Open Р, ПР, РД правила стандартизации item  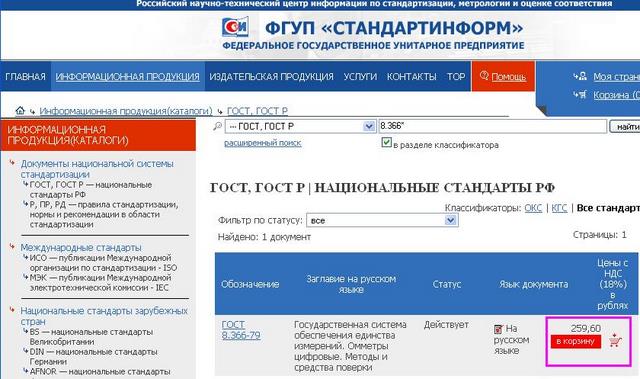pyautogui.click(x=104, y=214)
